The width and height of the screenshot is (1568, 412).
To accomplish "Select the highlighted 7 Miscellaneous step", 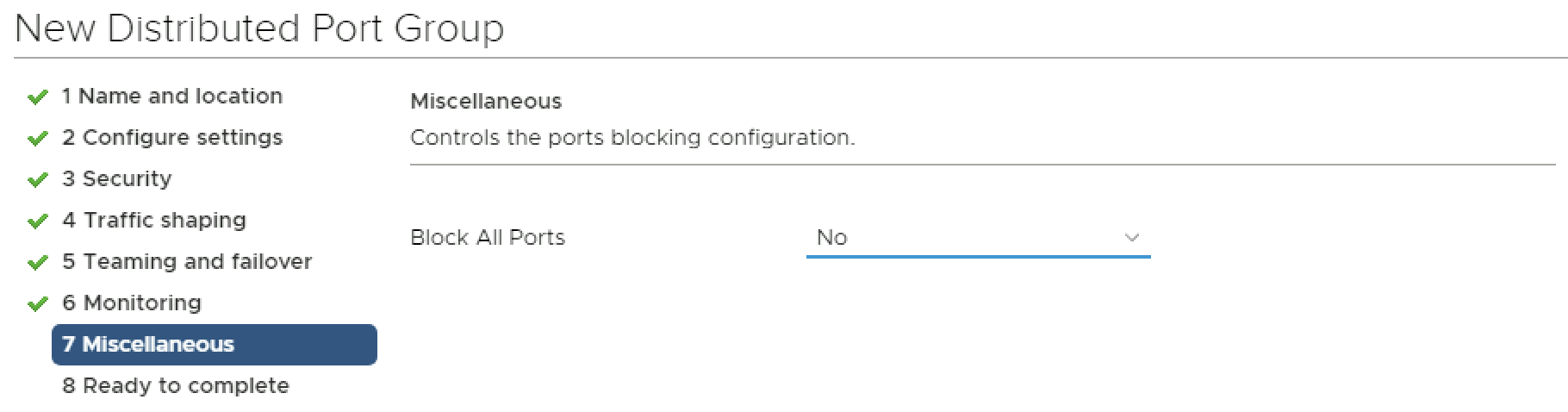I will click(214, 344).
